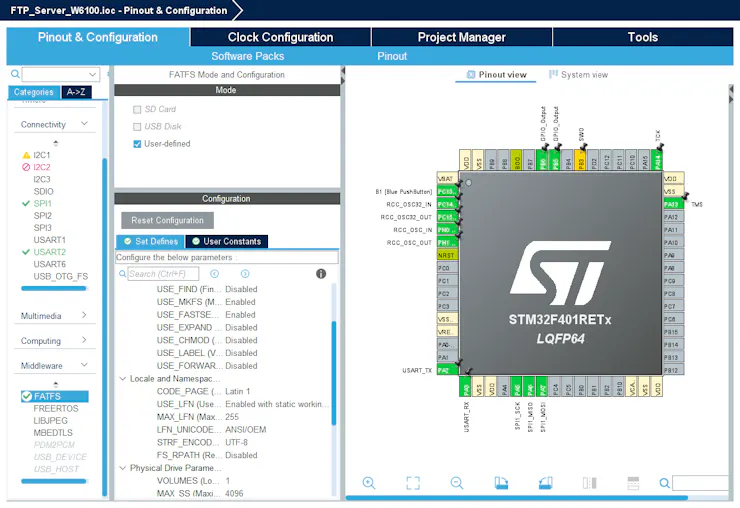Click the parameter info icon
This screenshot has height=508, width=740.
click(x=321, y=274)
